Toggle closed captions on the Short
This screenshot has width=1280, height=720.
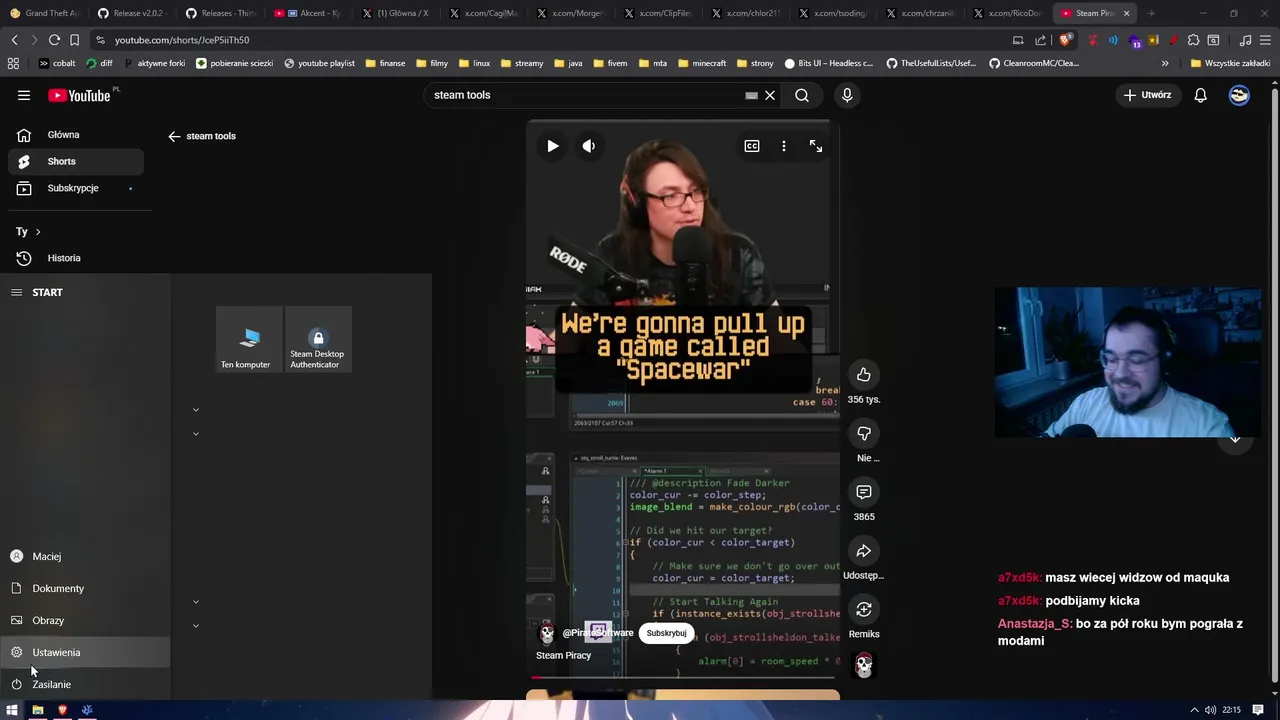752,146
